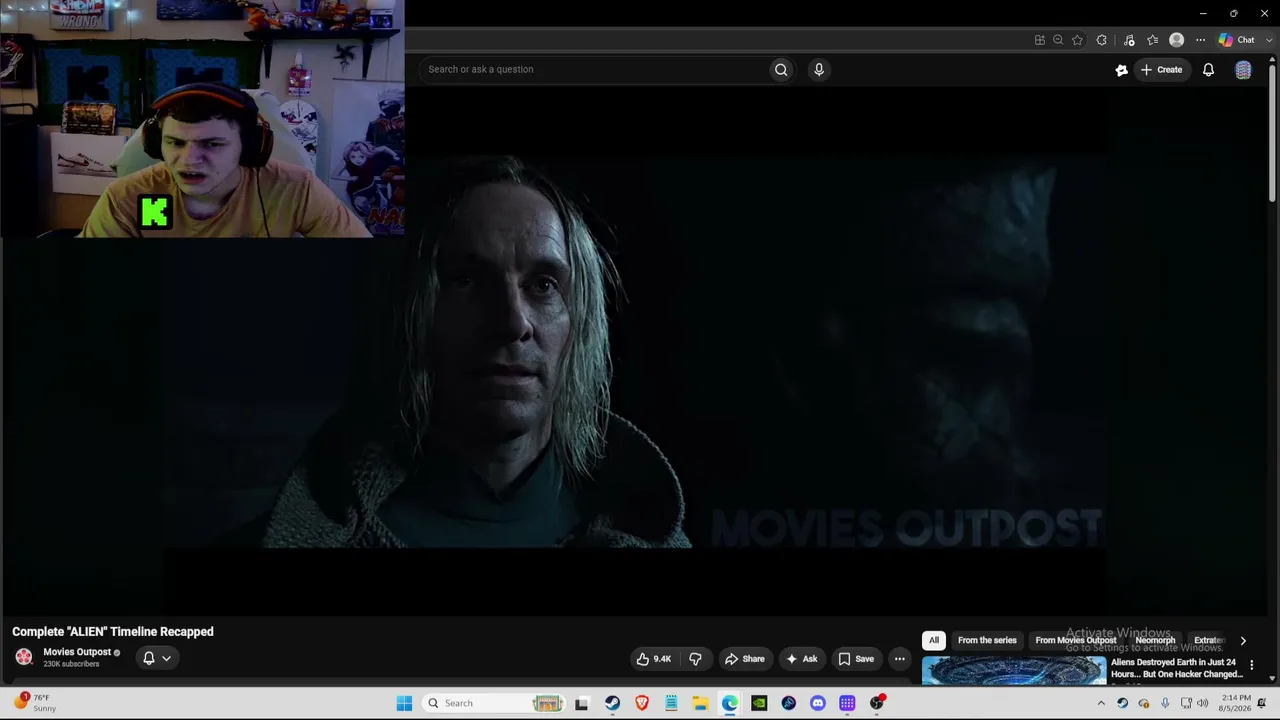Save the video to a playlist
1280x720 pixels.
point(856,659)
